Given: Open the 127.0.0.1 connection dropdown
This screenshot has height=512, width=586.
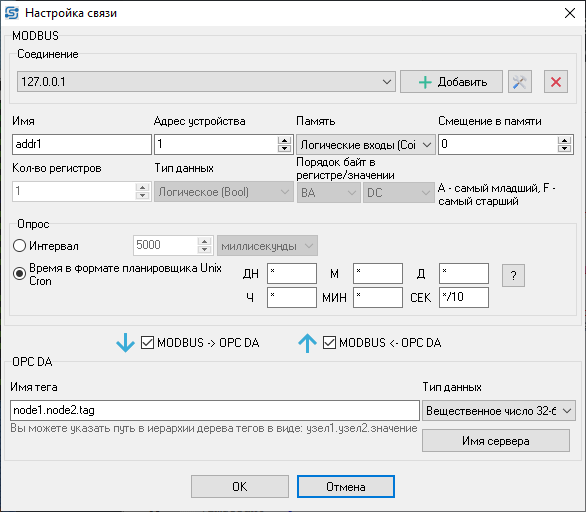Looking at the screenshot, I should tap(206, 82).
